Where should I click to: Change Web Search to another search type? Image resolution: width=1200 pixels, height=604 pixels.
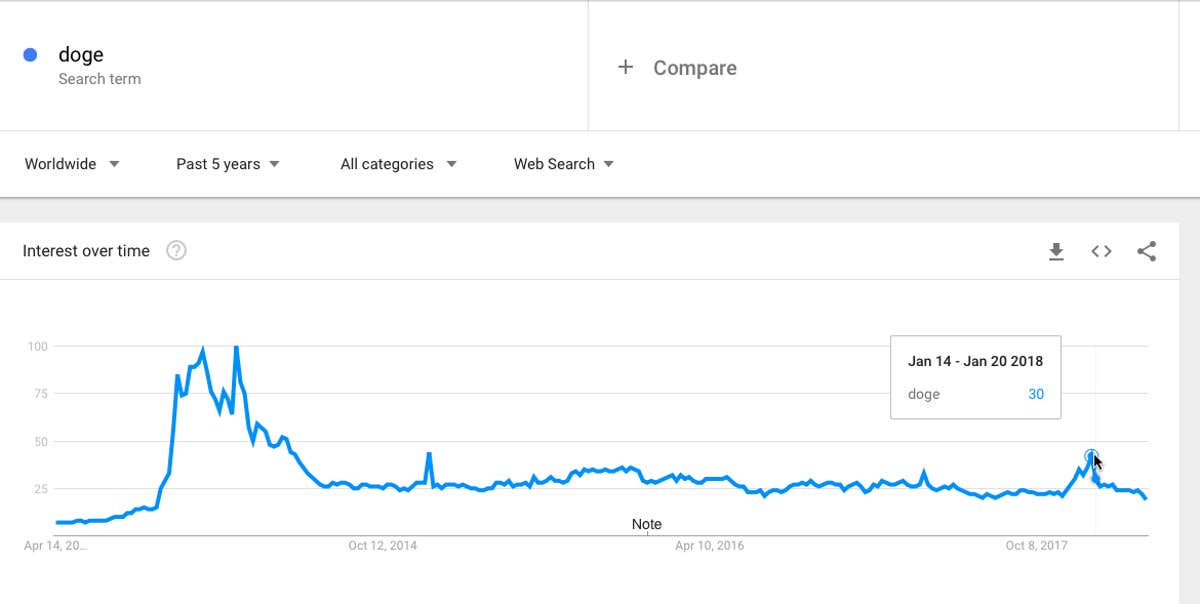coord(563,163)
